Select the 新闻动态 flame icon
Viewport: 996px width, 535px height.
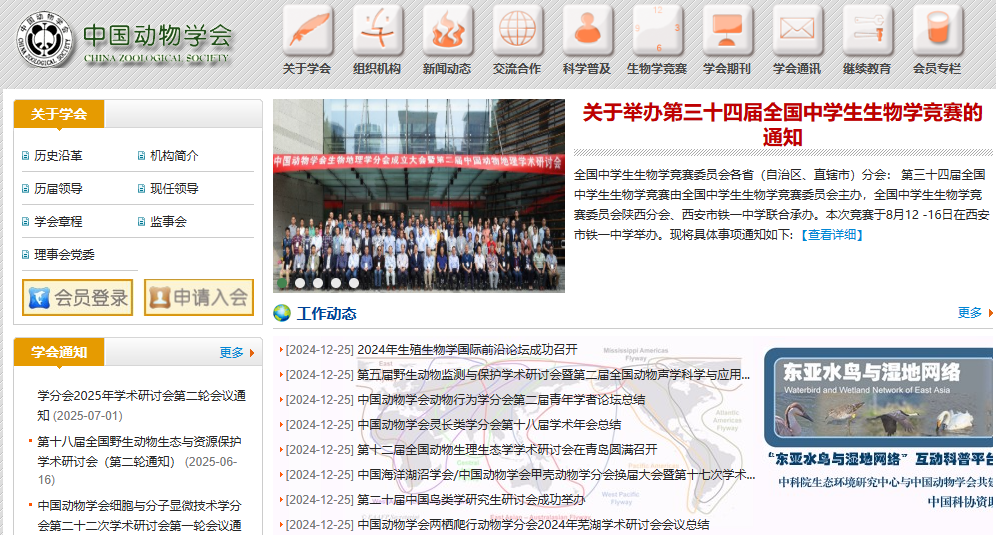tap(447, 31)
